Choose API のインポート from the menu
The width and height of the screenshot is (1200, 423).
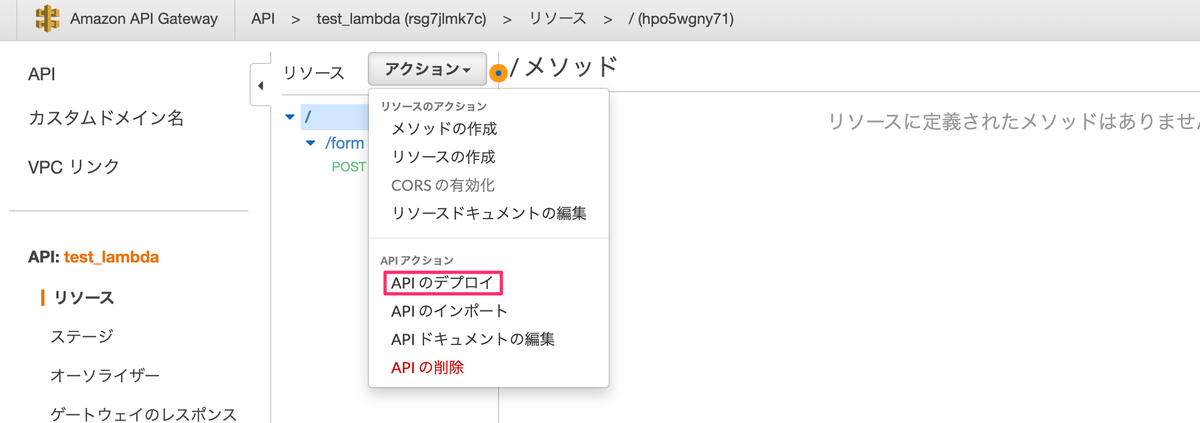pos(450,311)
